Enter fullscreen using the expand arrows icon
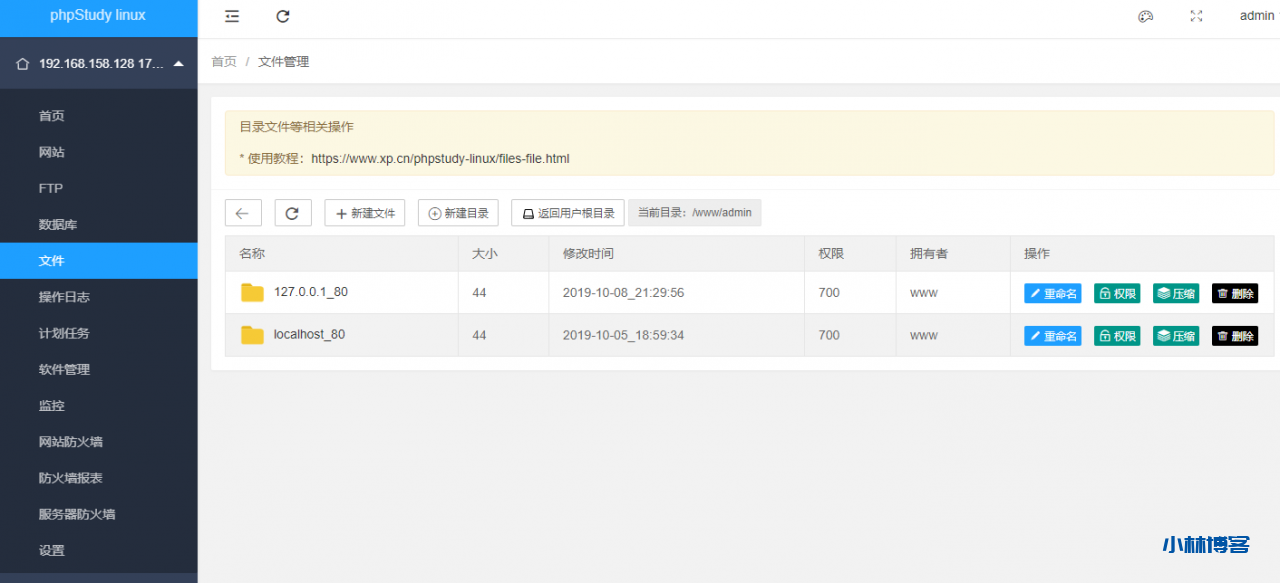The width and height of the screenshot is (1280, 583). (x=1196, y=16)
